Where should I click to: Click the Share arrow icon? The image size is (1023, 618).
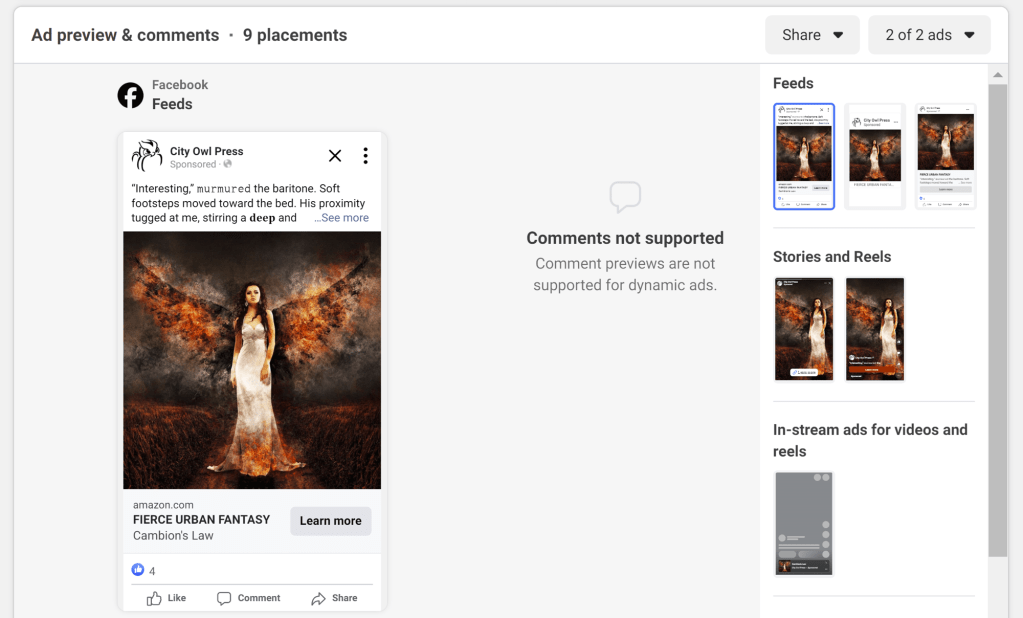tap(318, 598)
